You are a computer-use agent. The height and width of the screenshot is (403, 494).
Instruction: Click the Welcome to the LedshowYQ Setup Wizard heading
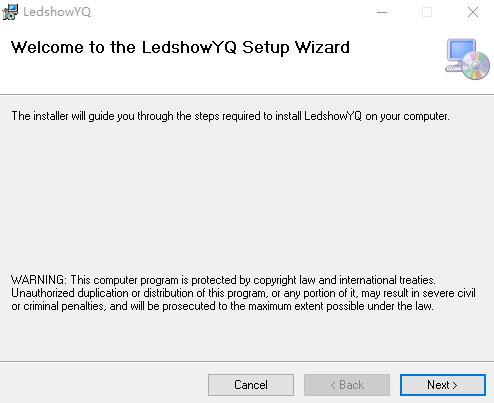coord(180,47)
